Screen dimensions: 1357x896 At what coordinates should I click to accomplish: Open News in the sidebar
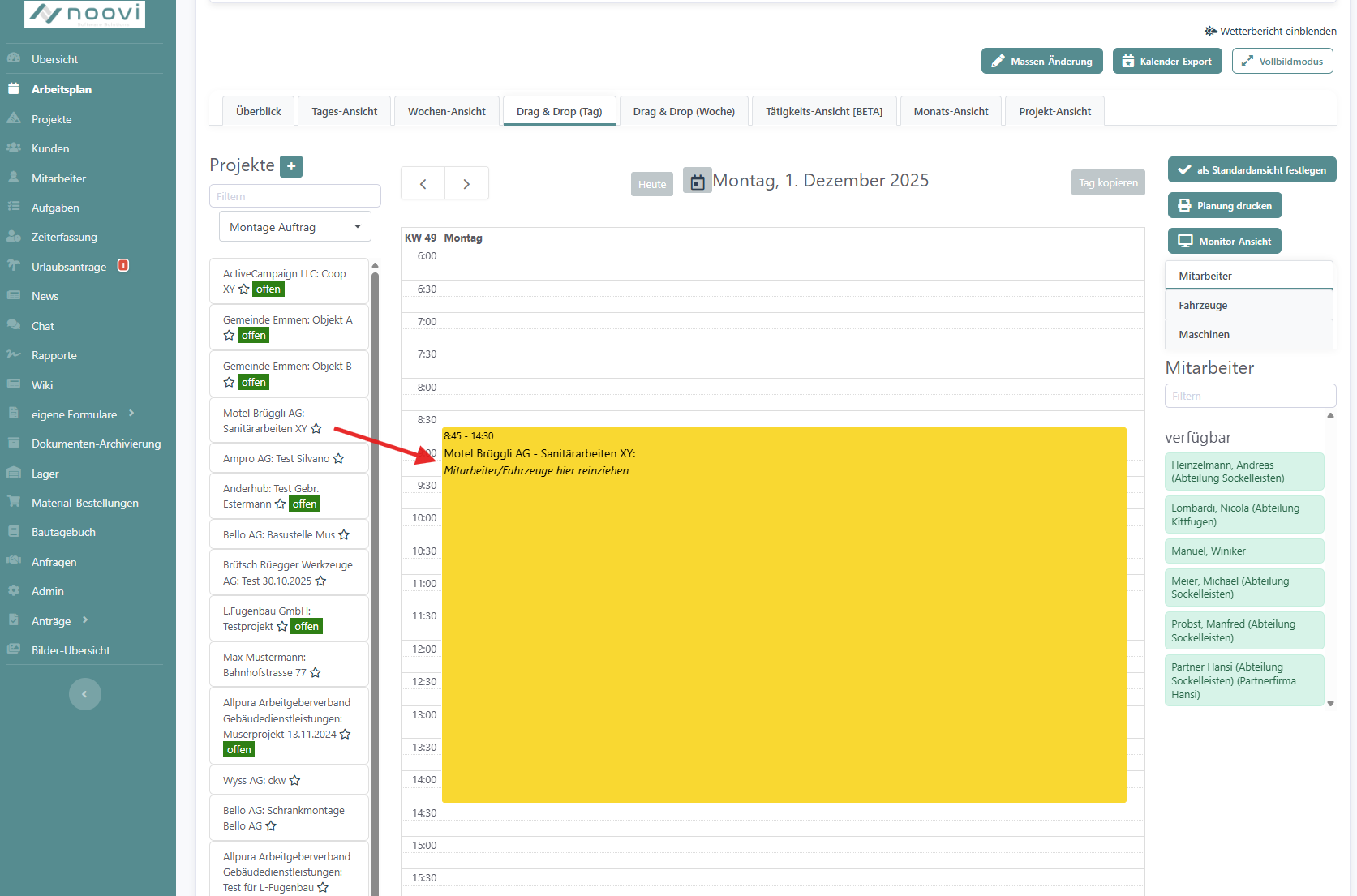pyautogui.click(x=45, y=296)
